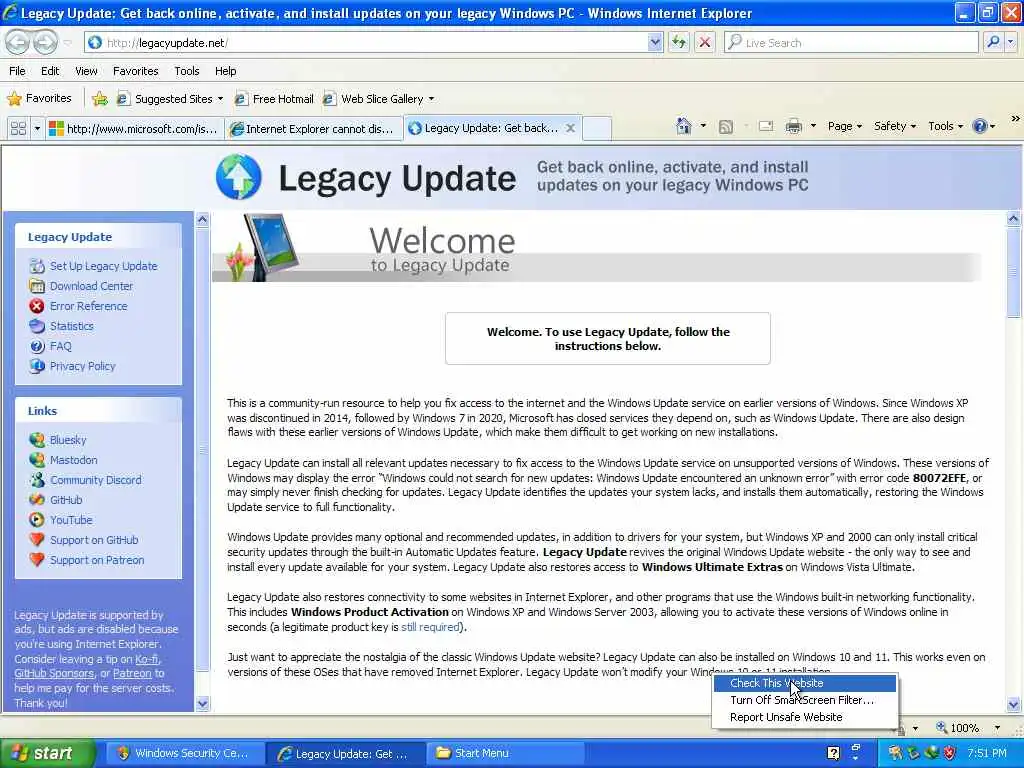Select Turn Off SmartScreen Filter option

[x=805, y=700]
